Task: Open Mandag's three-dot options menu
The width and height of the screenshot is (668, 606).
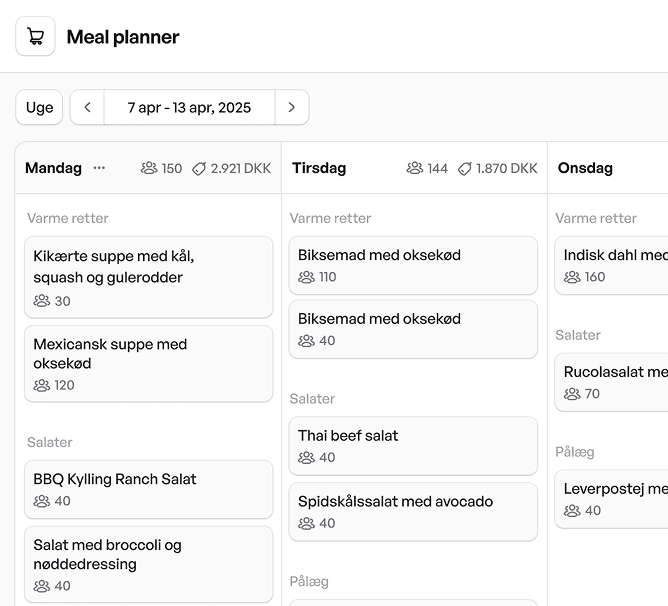Action: [99, 168]
